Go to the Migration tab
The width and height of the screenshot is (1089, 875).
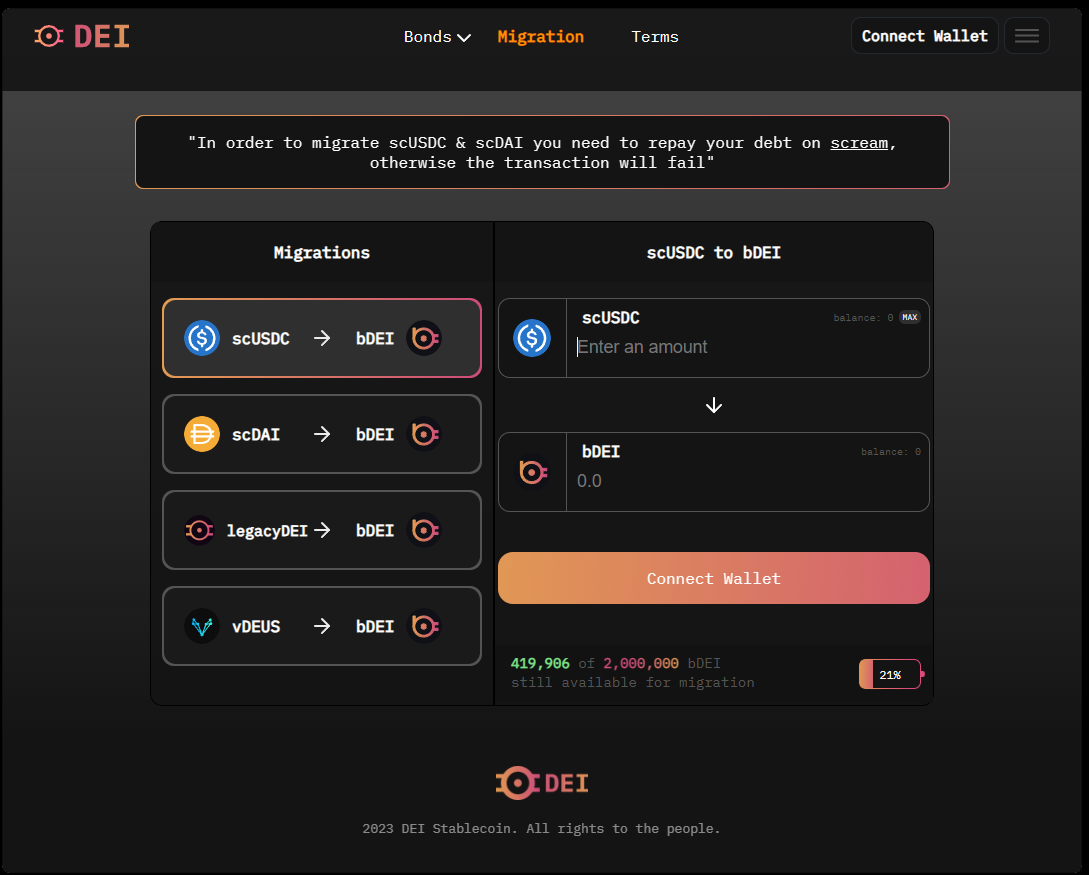pyautogui.click(x=540, y=37)
